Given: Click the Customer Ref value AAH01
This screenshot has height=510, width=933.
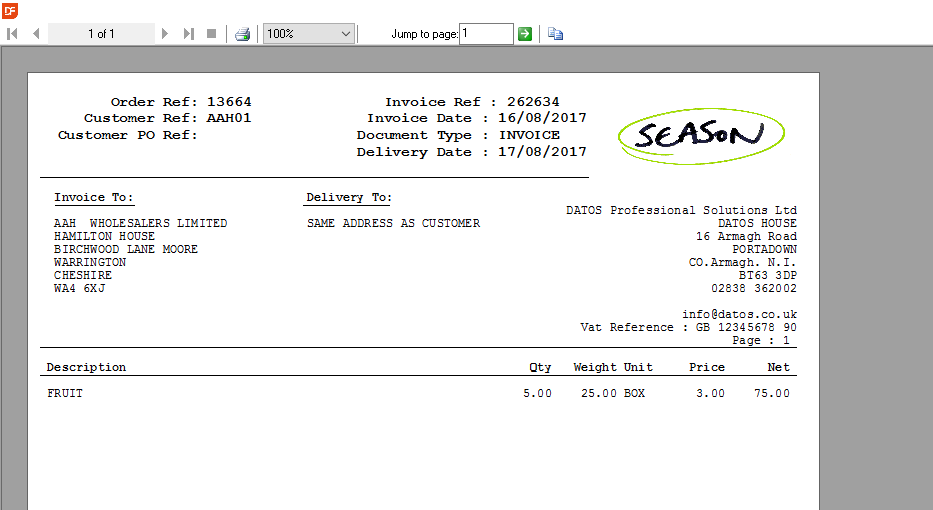Looking at the screenshot, I should pos(229,118).
